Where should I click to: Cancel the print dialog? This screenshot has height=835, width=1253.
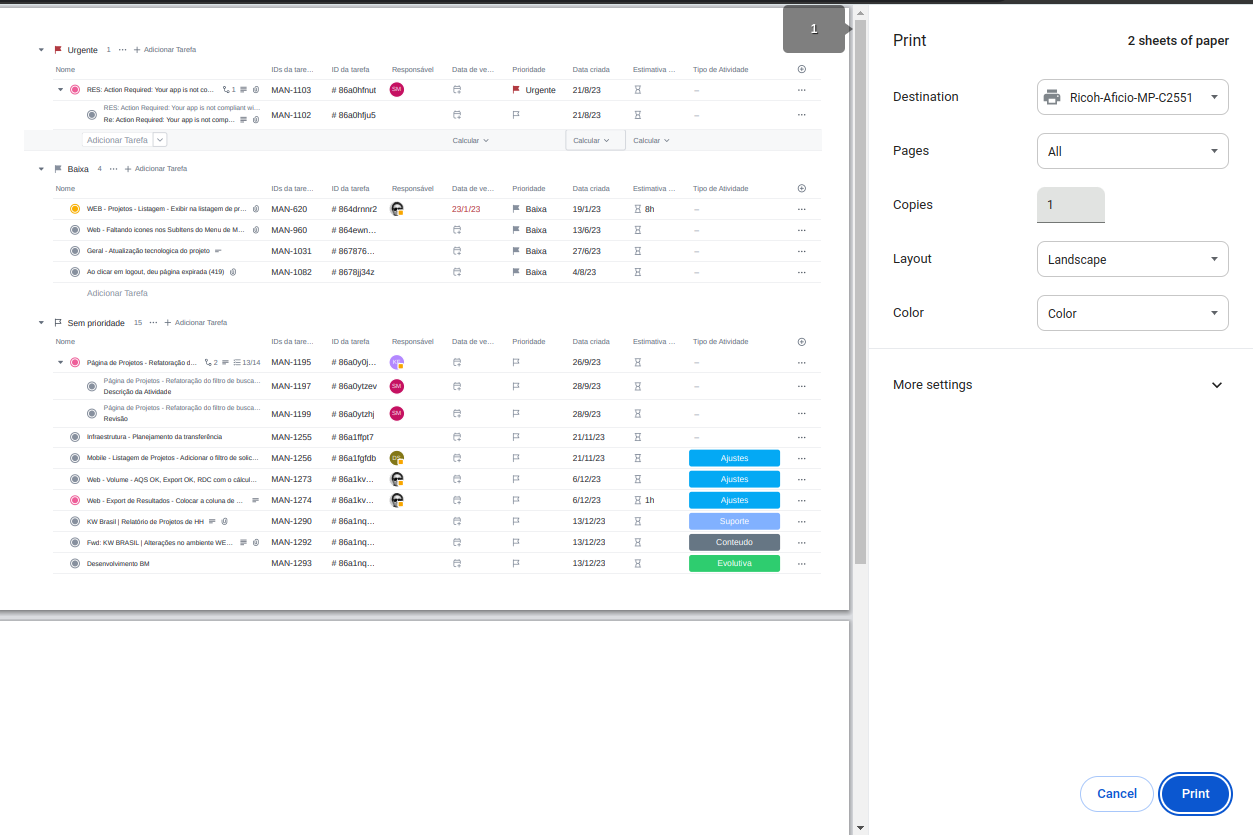[1116, 794]
